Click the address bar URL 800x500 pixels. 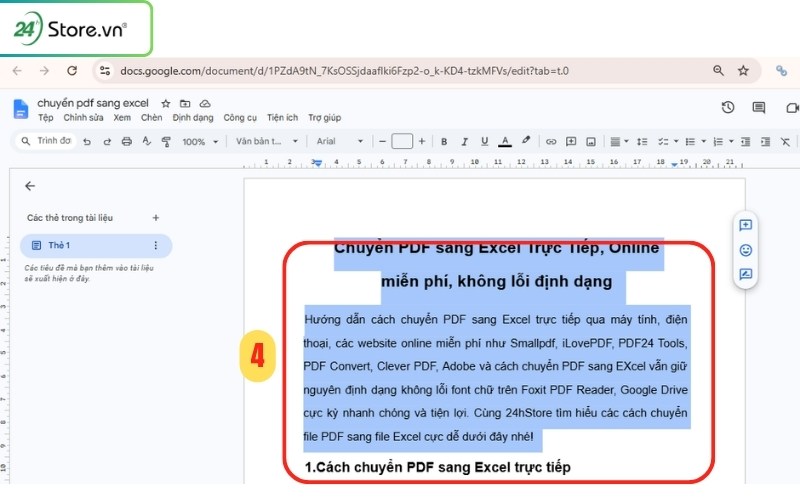coord(344,71)
